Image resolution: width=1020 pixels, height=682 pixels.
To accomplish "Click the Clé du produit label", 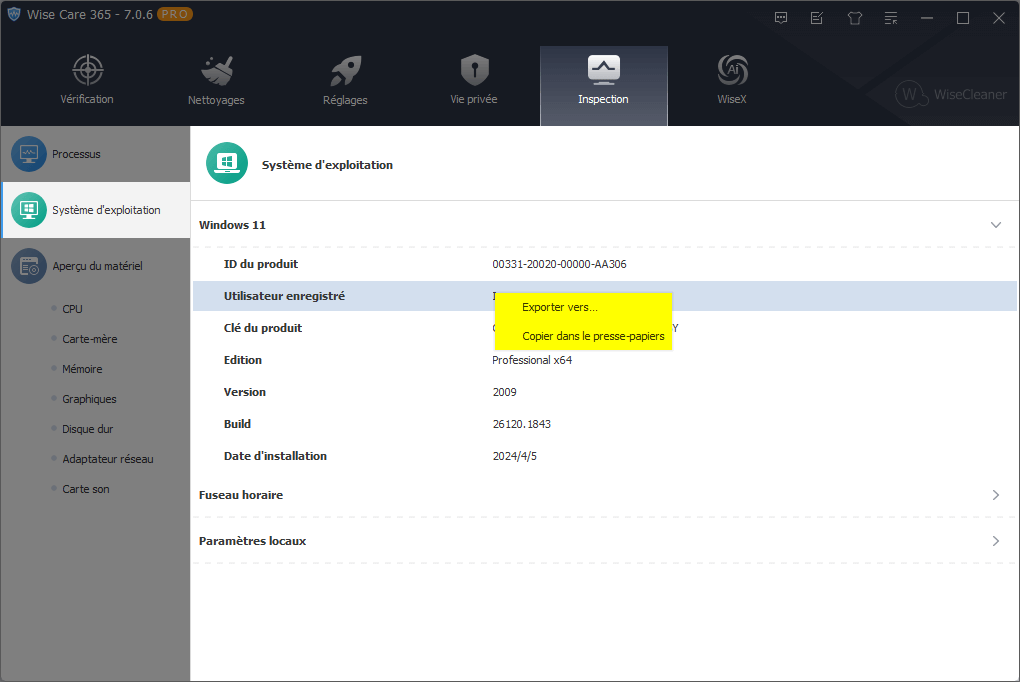I will (263, 328).
